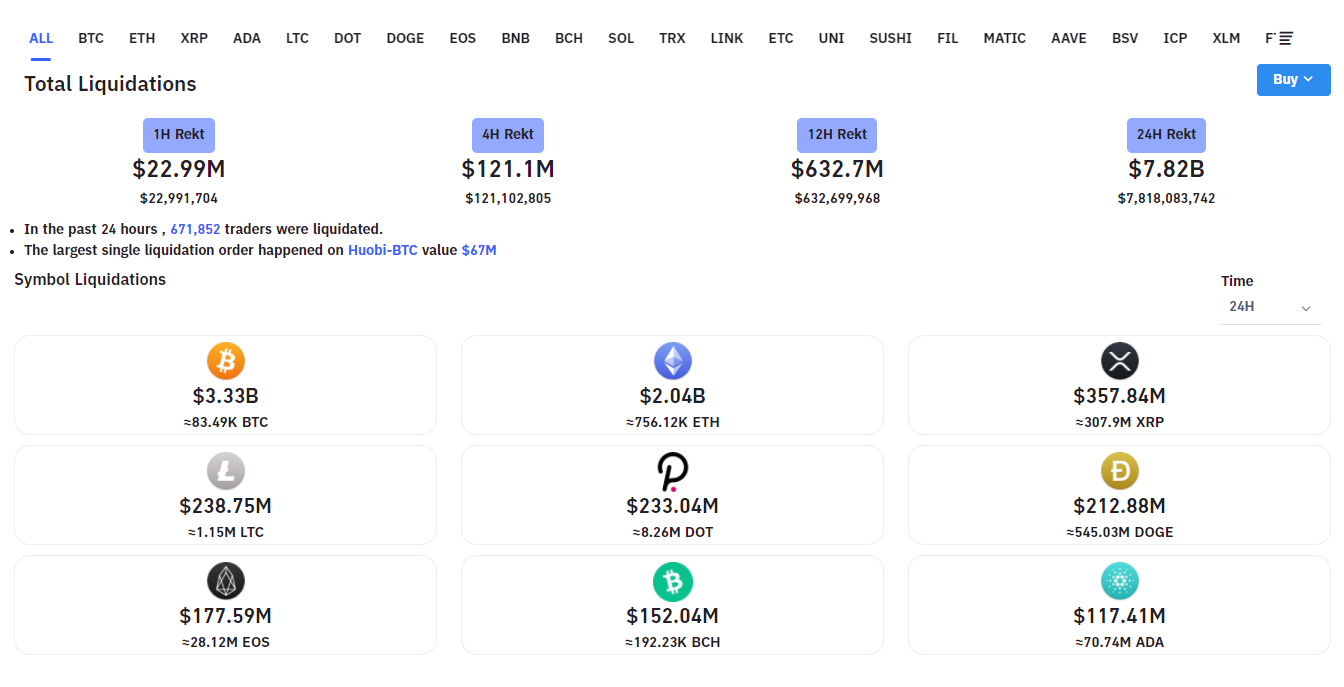Click the Dogecoin coin icon

click(x=1119, y=471)
